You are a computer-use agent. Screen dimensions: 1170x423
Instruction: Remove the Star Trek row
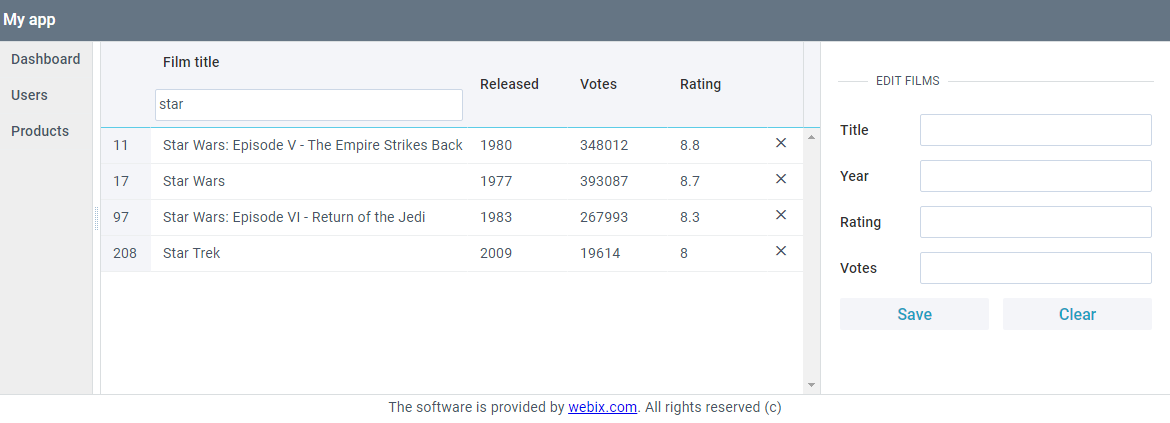pos(781,251)
